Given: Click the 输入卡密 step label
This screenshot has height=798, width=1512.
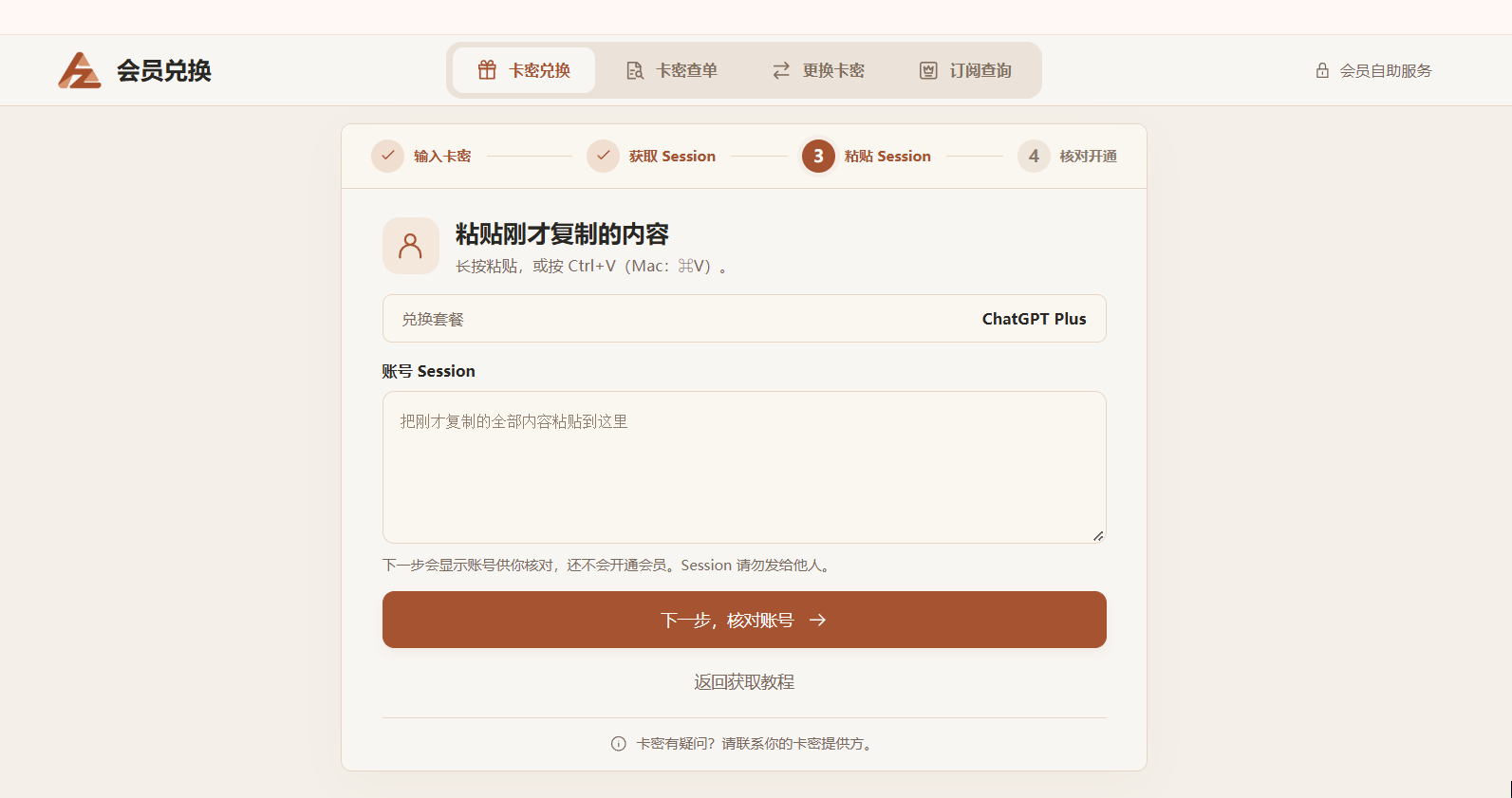Looking at the screenshot, I should (x=442, y=156).
